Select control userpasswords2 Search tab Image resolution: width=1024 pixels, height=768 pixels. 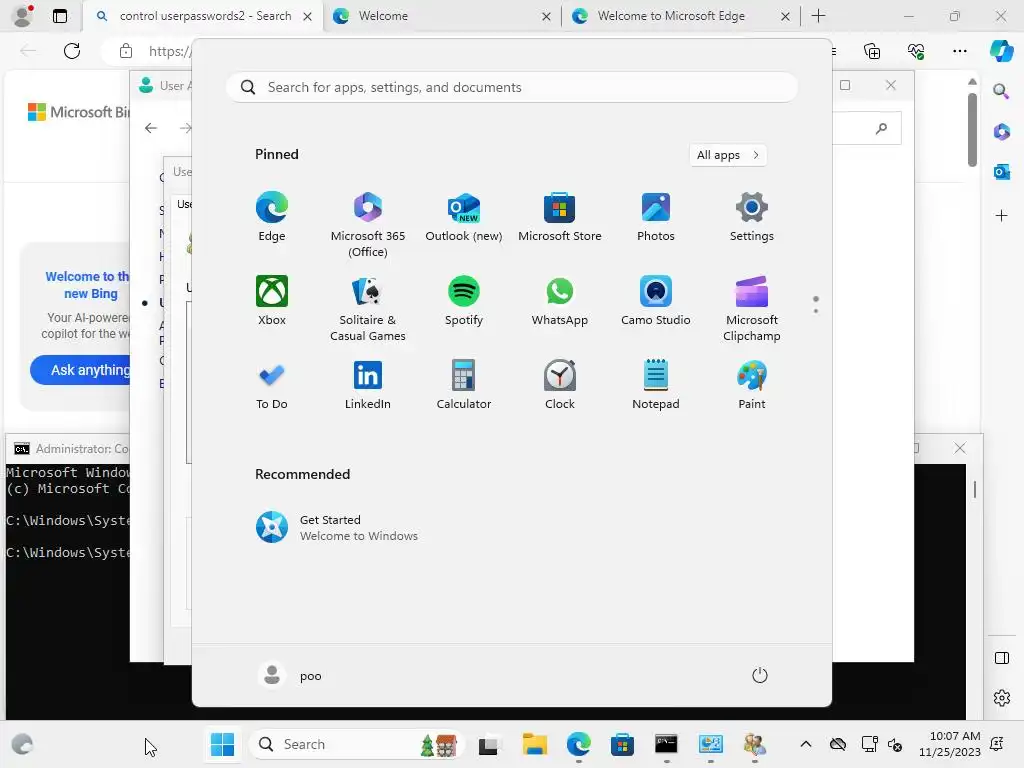[x=205, y=16]
